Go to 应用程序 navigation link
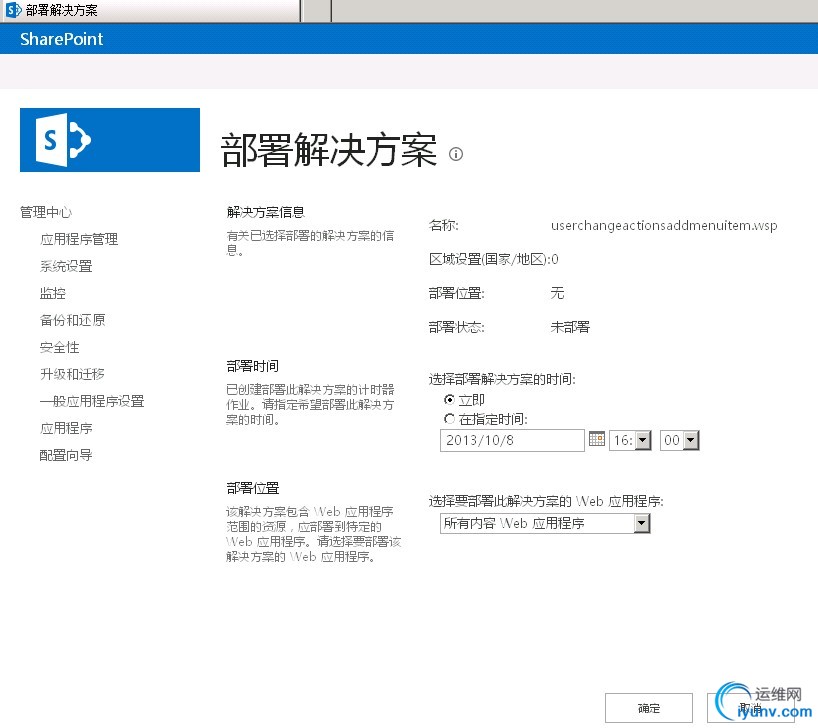 click(66, 428)
